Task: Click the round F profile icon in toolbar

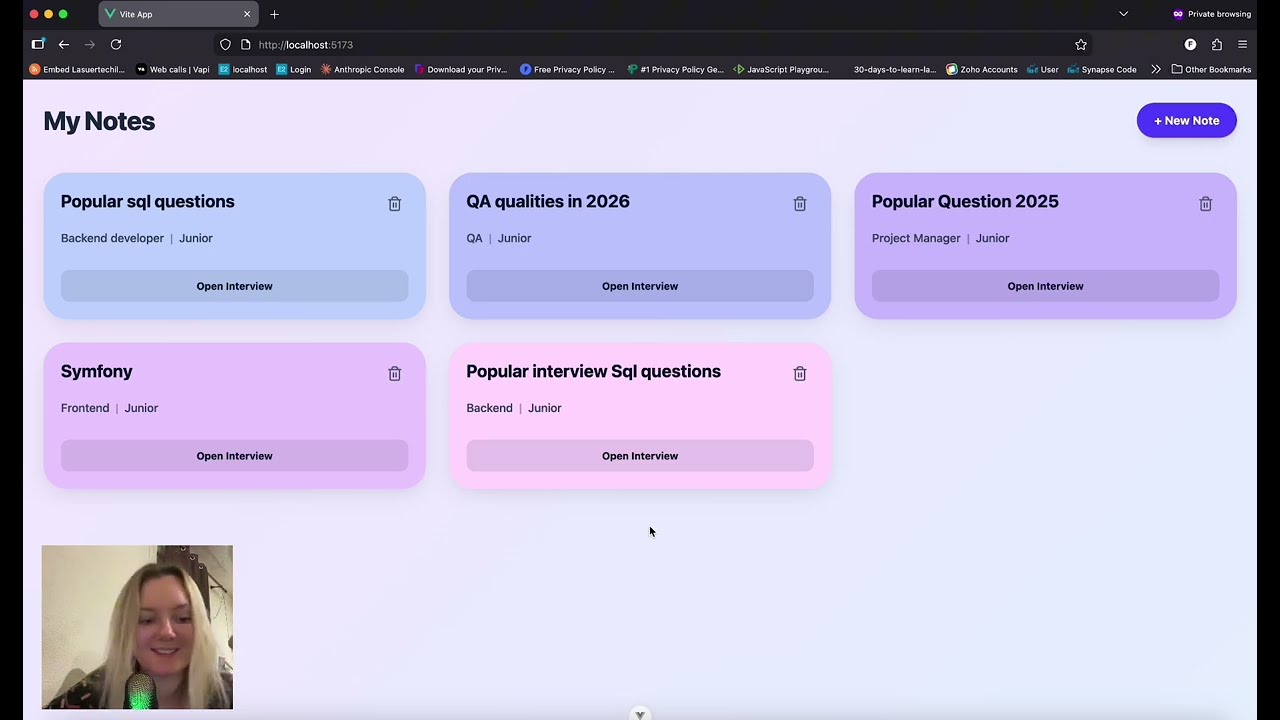Action: 1190,45
